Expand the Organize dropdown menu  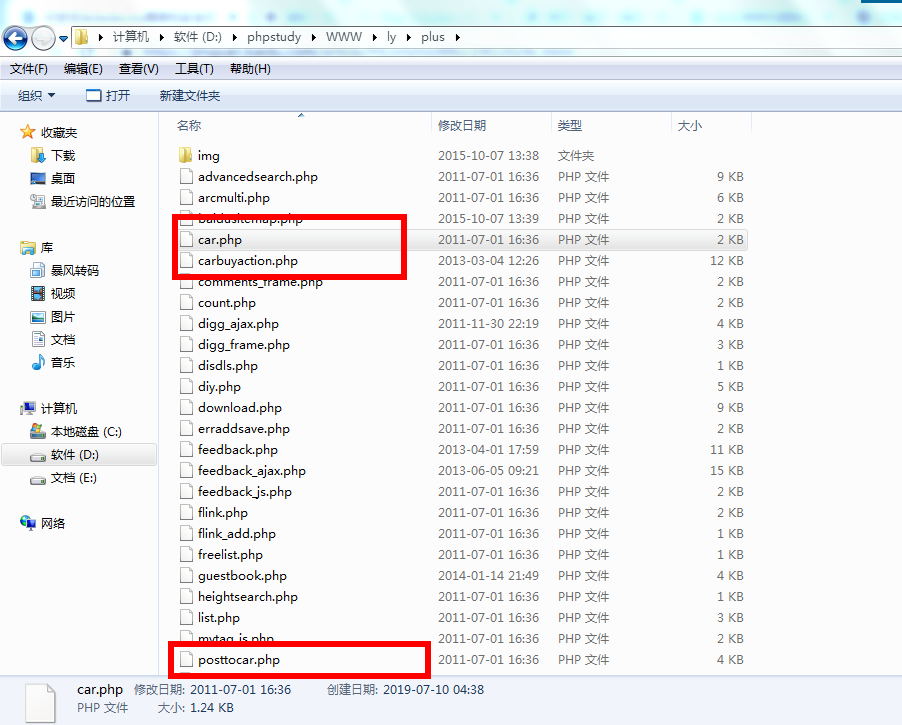[37, 96]
